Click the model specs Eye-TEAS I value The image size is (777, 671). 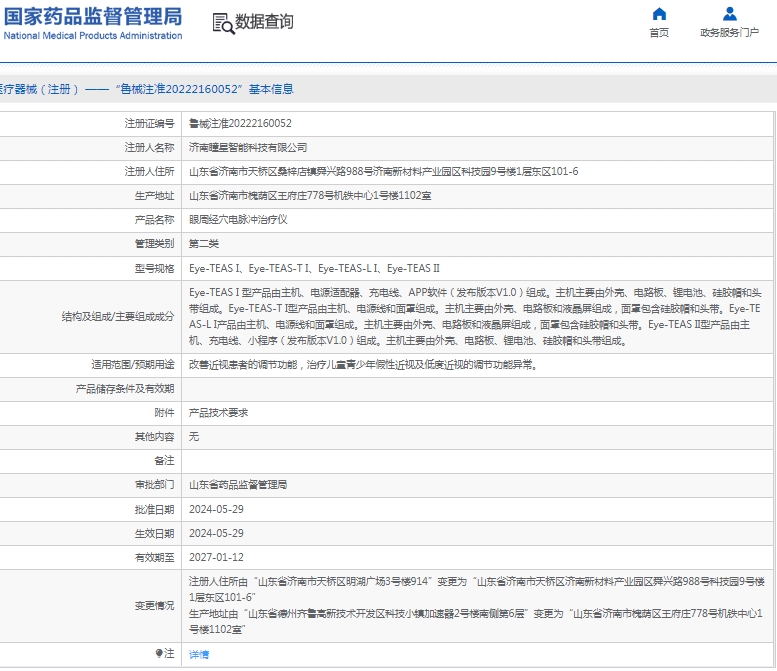(314, 269)
